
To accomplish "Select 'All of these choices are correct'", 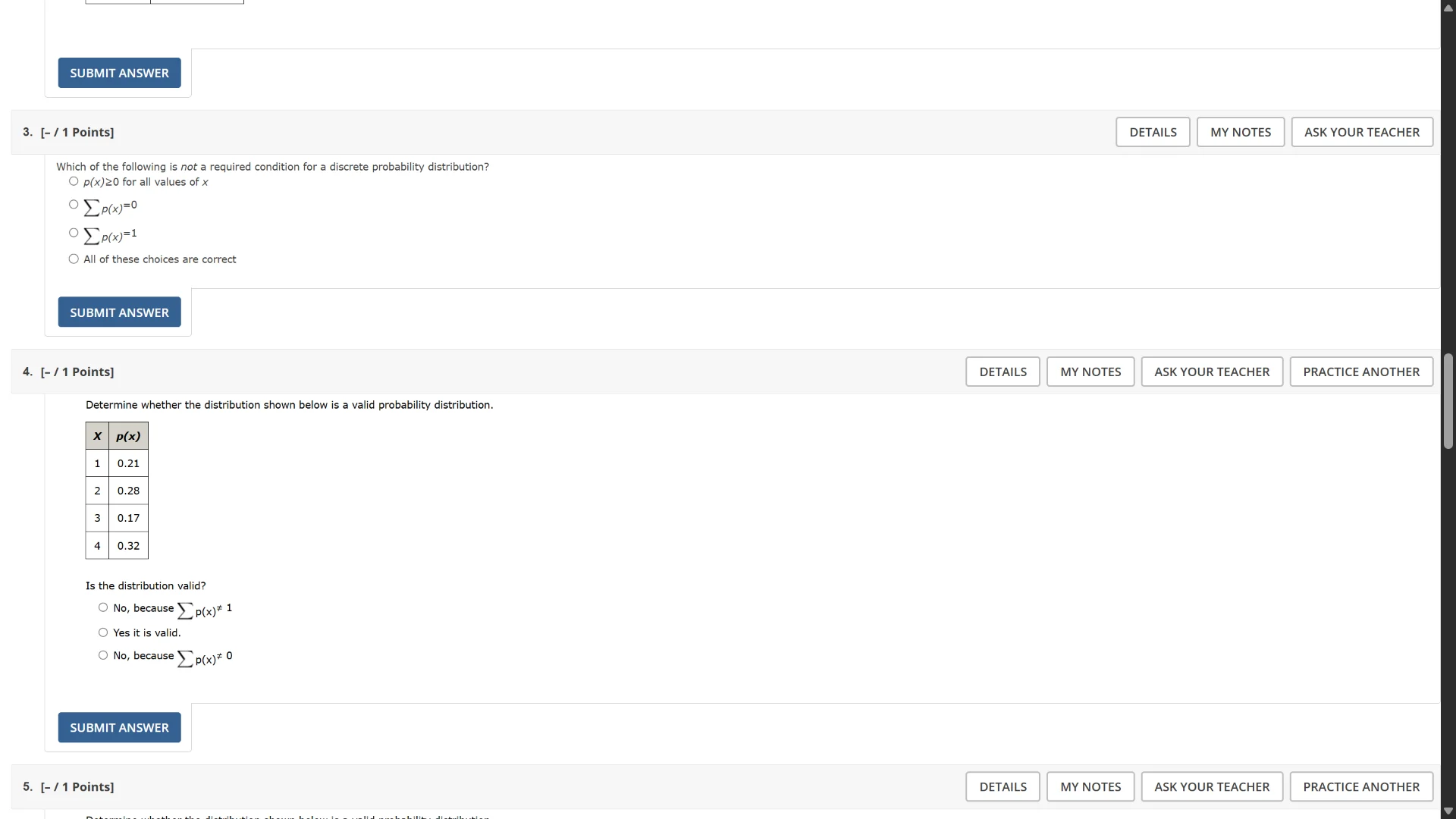I will (x=74, y=259).
